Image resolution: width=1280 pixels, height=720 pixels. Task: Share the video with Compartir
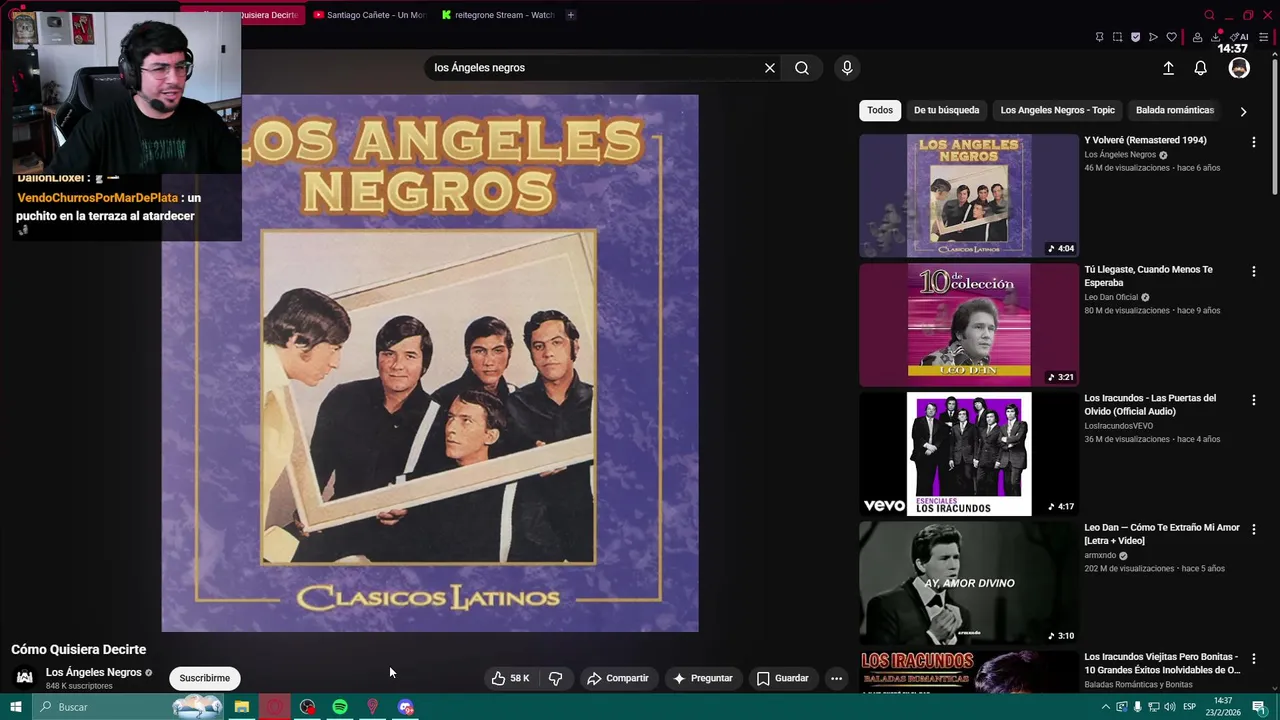(618, 678)
